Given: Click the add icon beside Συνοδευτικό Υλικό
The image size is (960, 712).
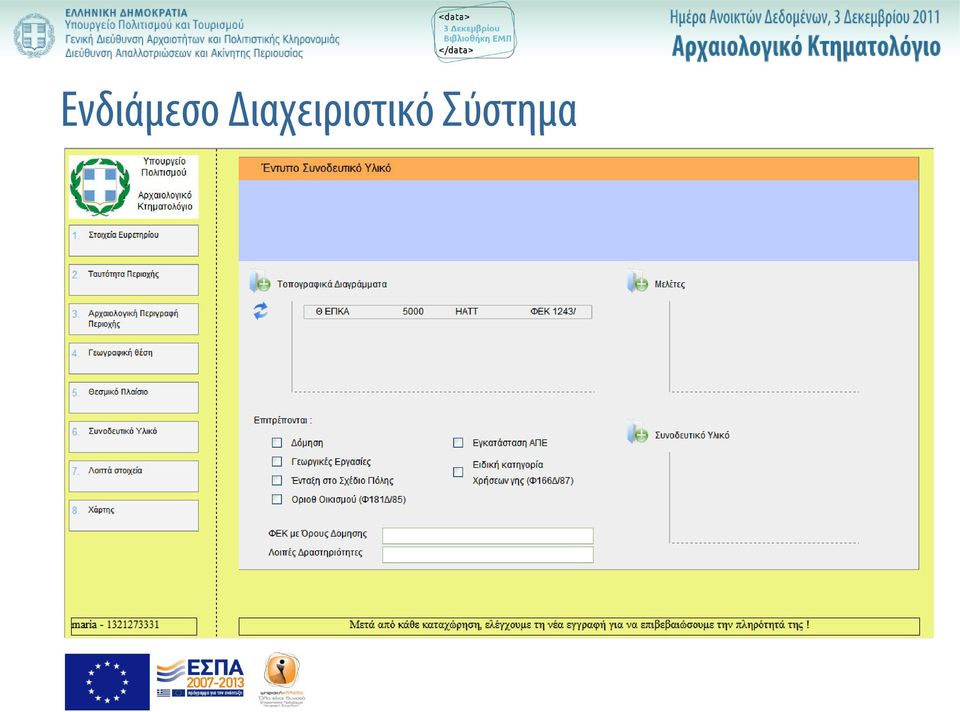Looking at the screenshot, I should click(x=638, y=434).
